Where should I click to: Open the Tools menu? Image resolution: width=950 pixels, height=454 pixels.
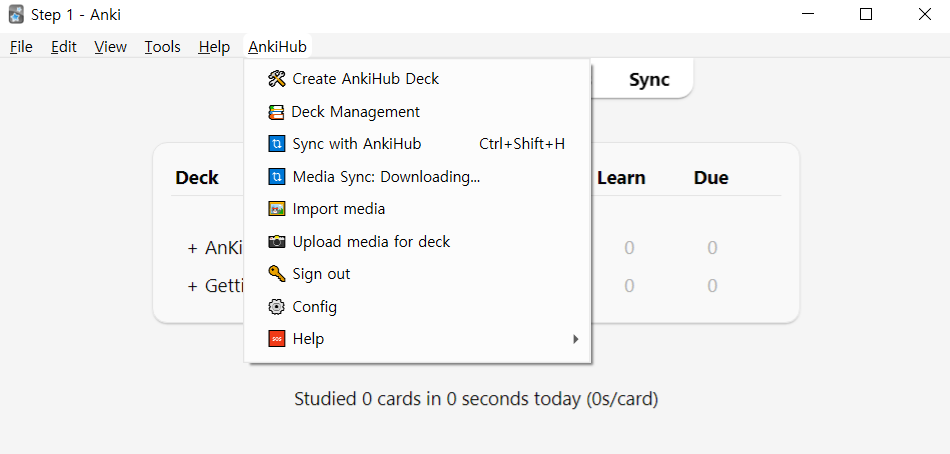point(162,47)
